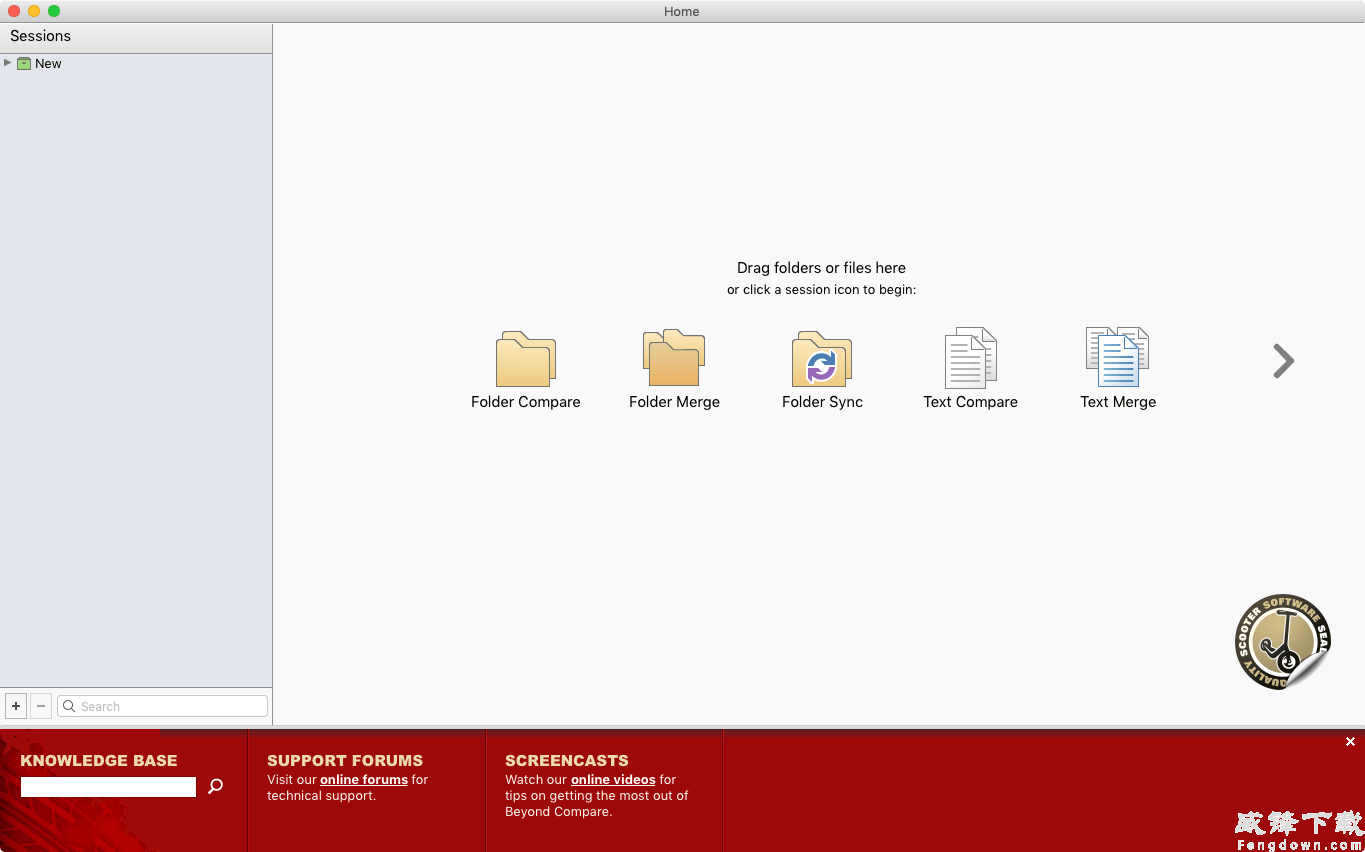
Task: Add a session with the plus button
Action: (16, 706)
